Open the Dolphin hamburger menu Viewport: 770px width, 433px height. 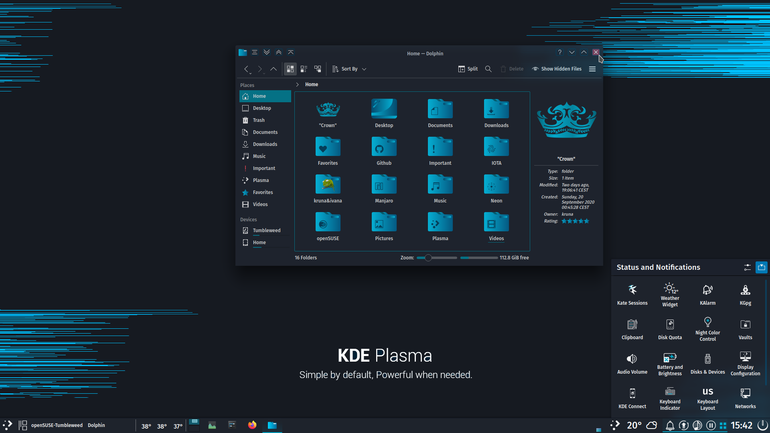tap(592, 69)
